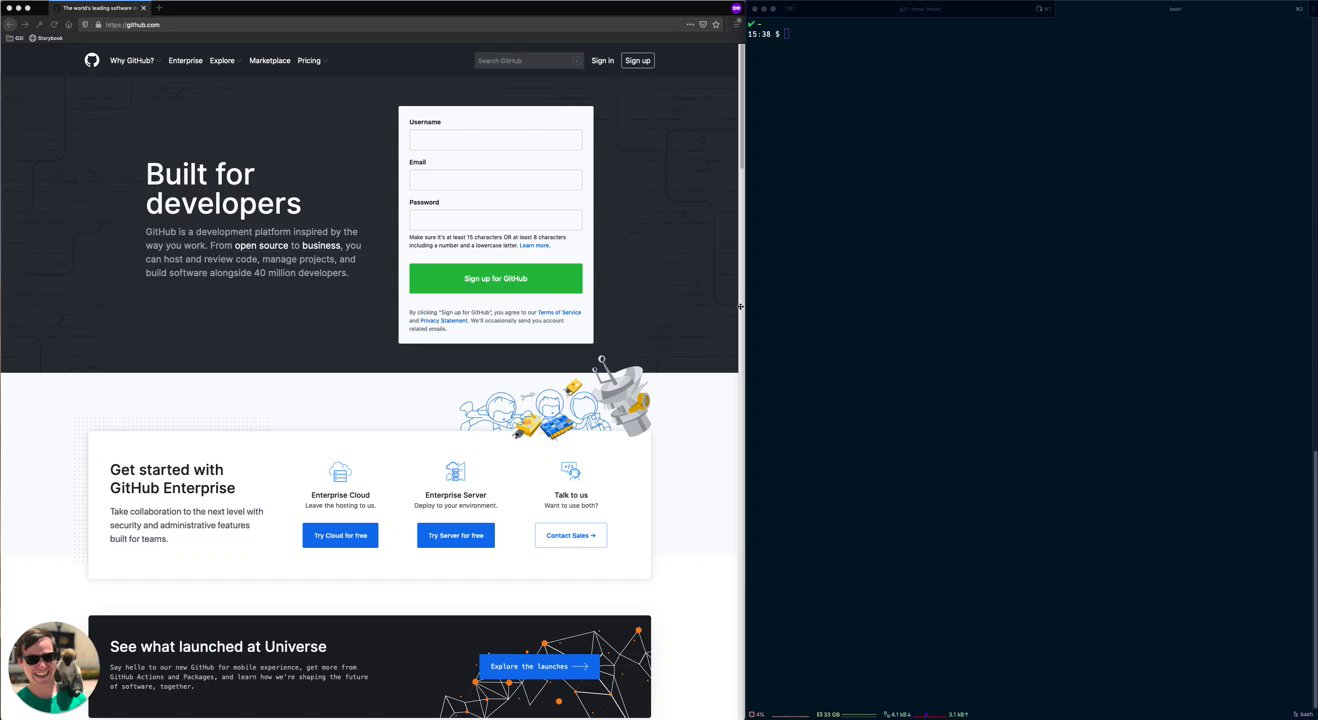Open the browser hamburger menu
The width and height of the screenshot is (1318, 720).
point(737,24)
